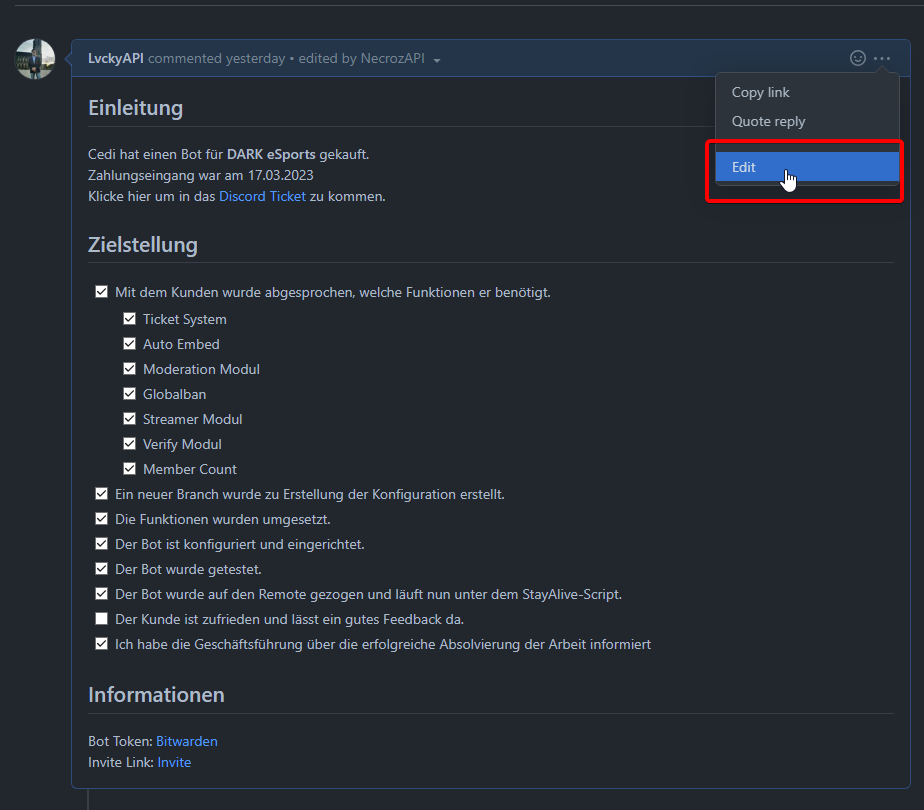Viewport: 924px width, 810px height.
Task: Open the emoji reaction picker
Action: coord(857,59)
